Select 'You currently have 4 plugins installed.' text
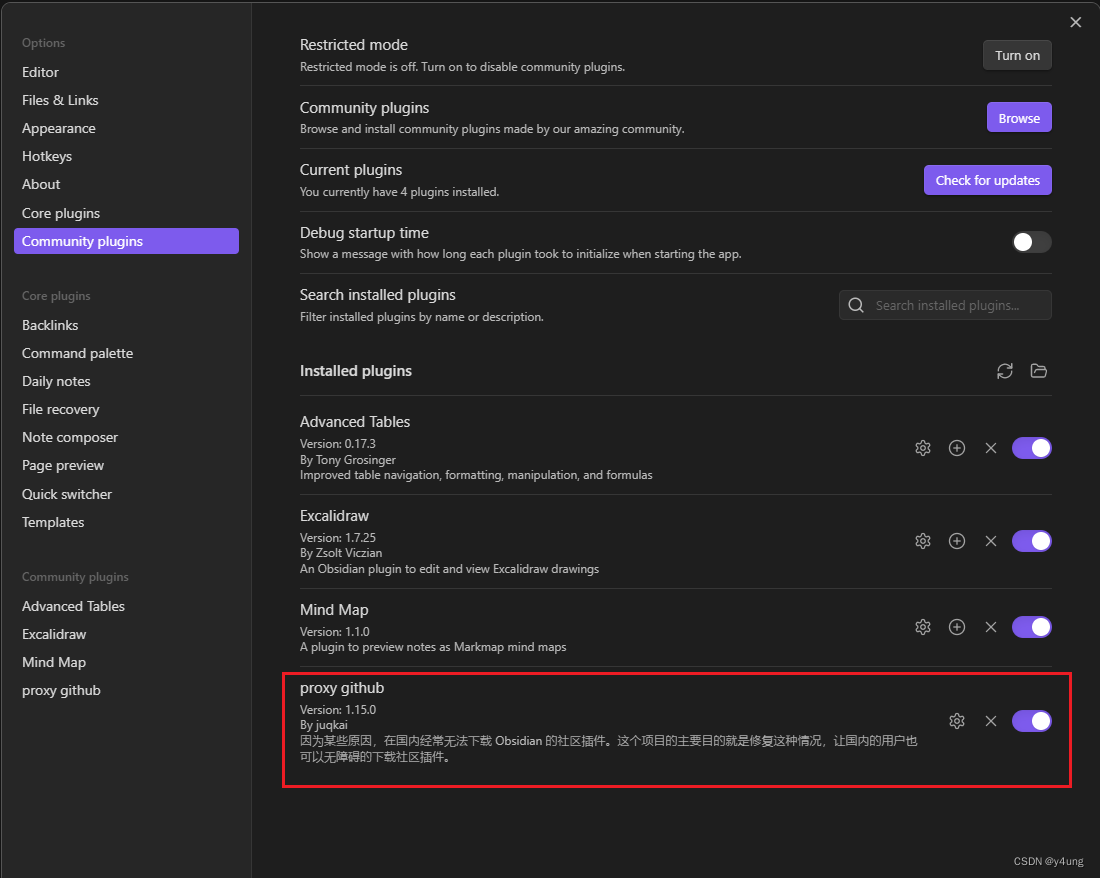The height and width of the screenshot is (878, 1100). tap(399, 192)
